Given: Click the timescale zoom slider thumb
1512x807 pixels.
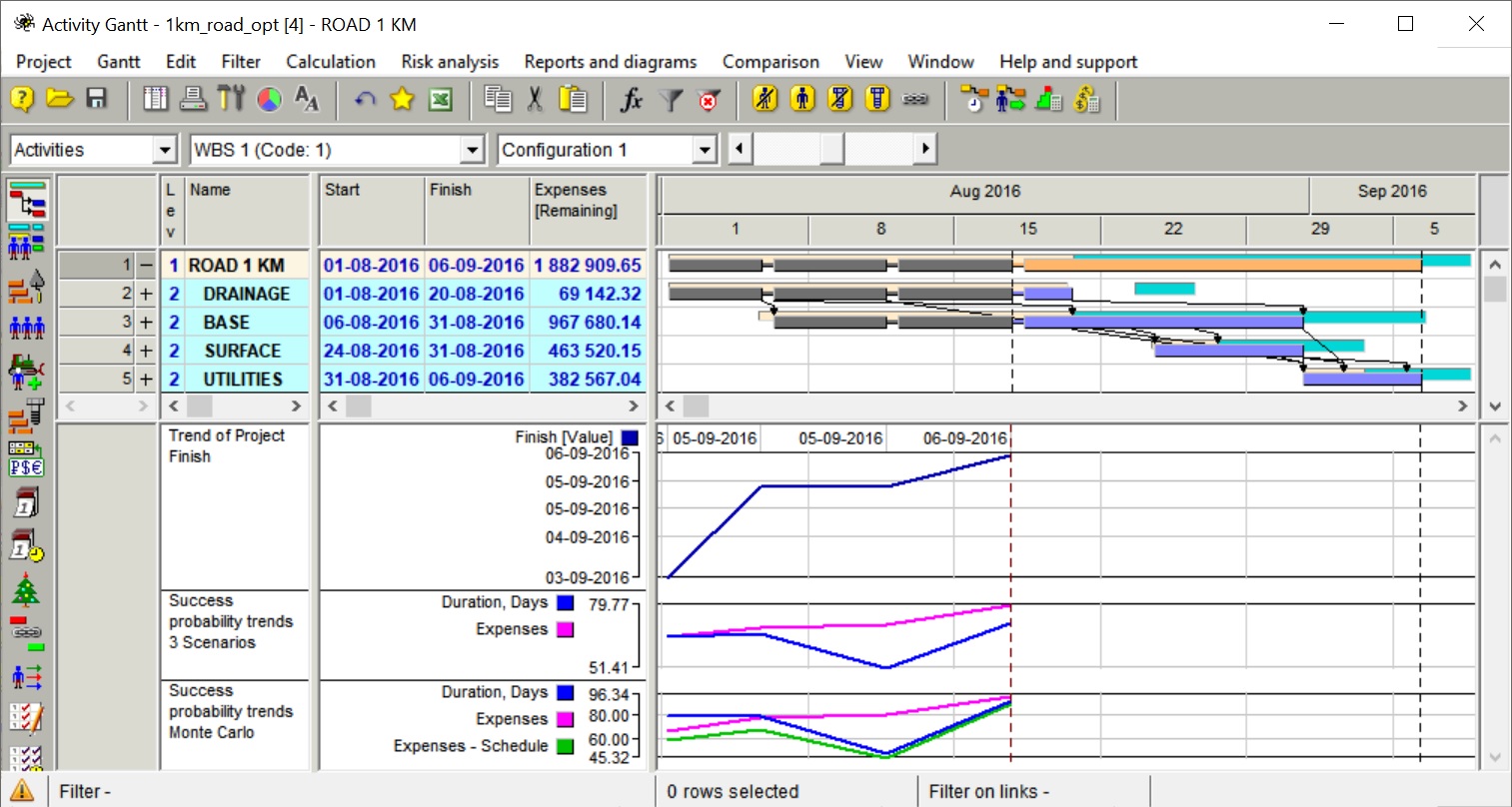Looking at the screenshot, I should tap(831, 150).
